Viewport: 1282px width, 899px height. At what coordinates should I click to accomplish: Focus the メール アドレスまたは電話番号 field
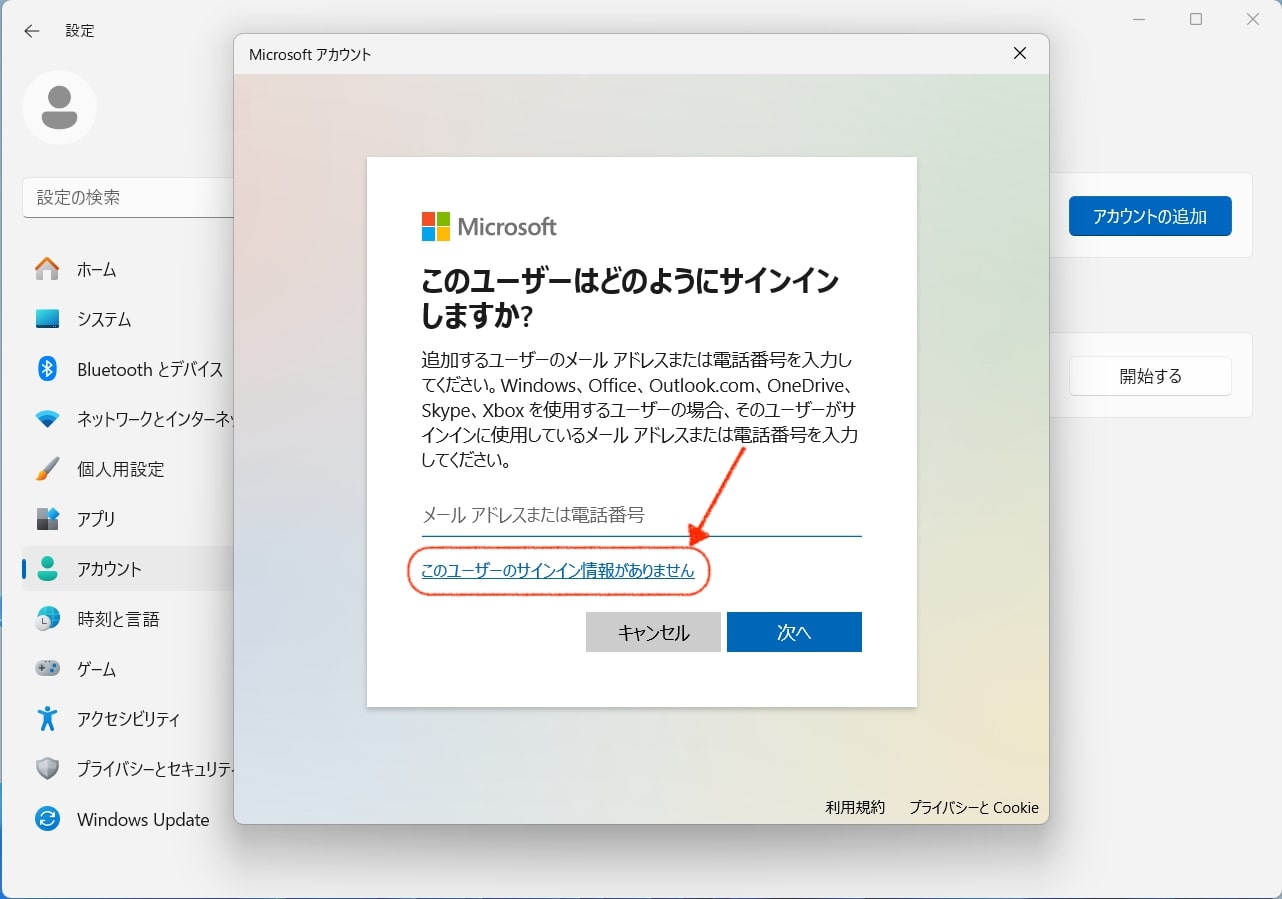642,516
